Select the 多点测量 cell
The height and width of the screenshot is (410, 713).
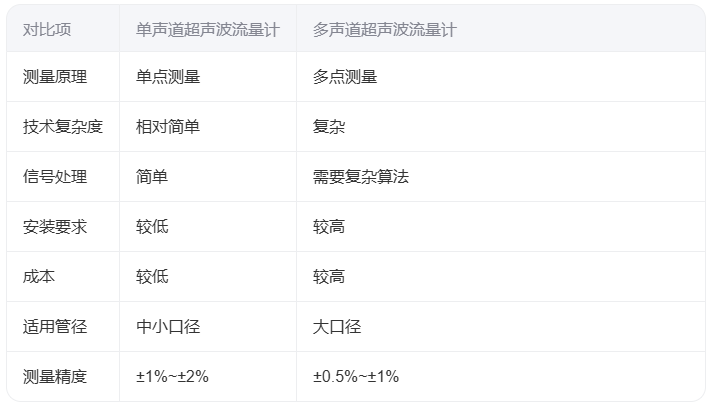(x=345, y=77)
